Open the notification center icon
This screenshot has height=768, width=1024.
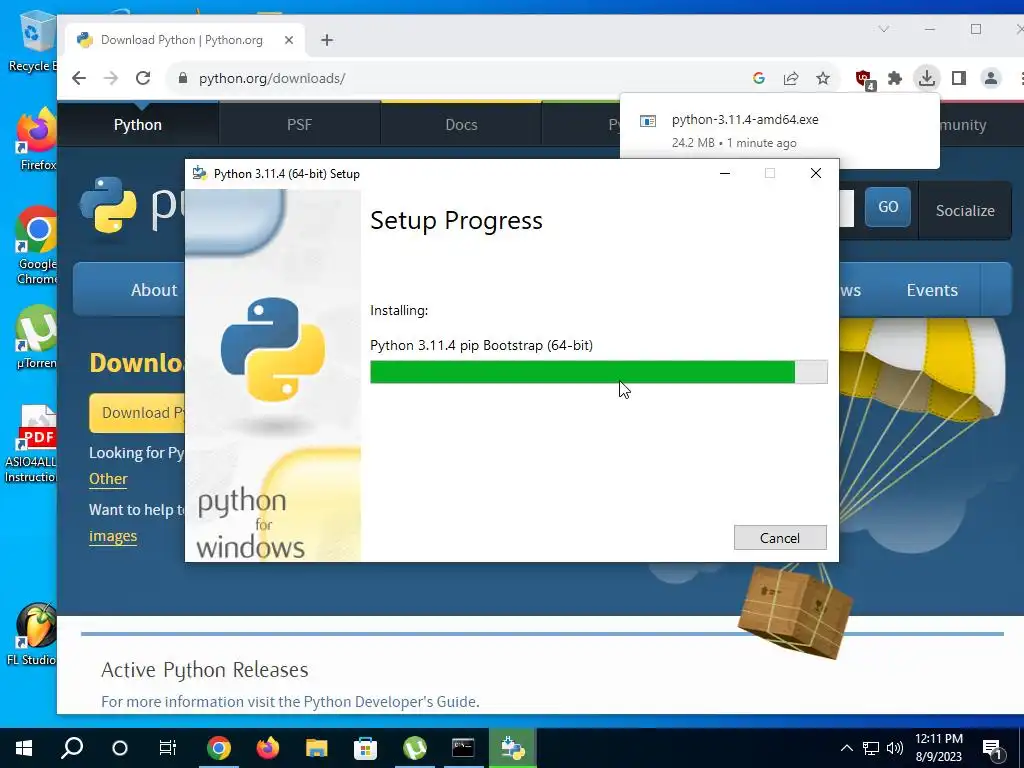point(993,748)
